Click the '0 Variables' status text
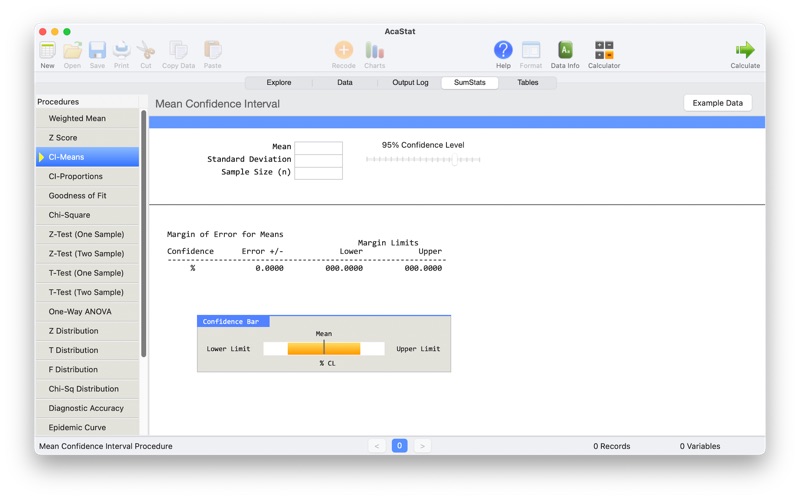The height and width of the screenshot is (500, 800). click(x=699, y=446)
